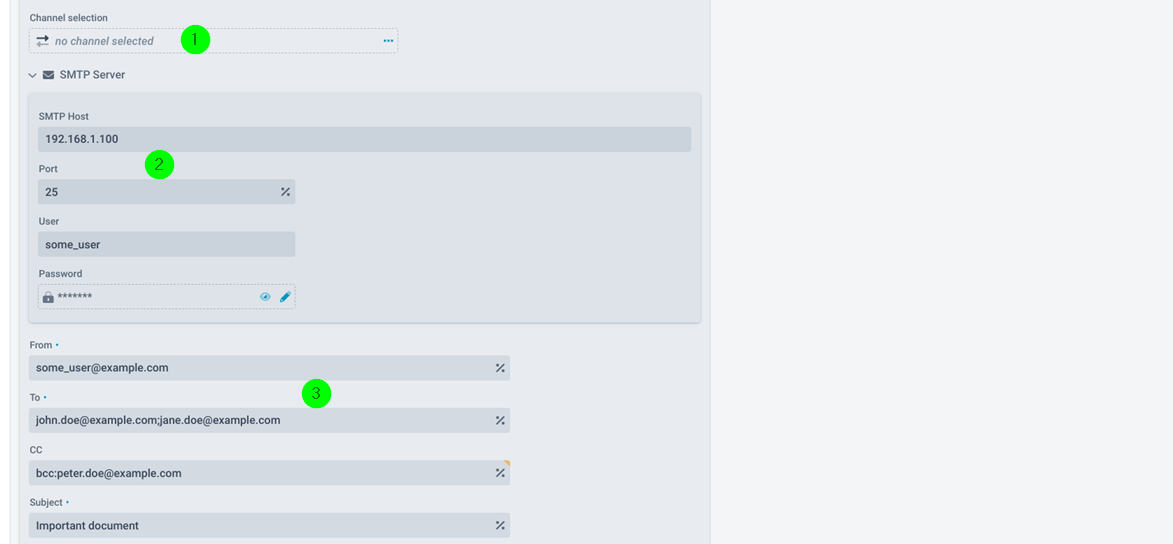Click the percent icon in Subject field
Image resolution: width=1173 pixels, height=544 pixels.
pyautogui.click(x=500, y=525)
